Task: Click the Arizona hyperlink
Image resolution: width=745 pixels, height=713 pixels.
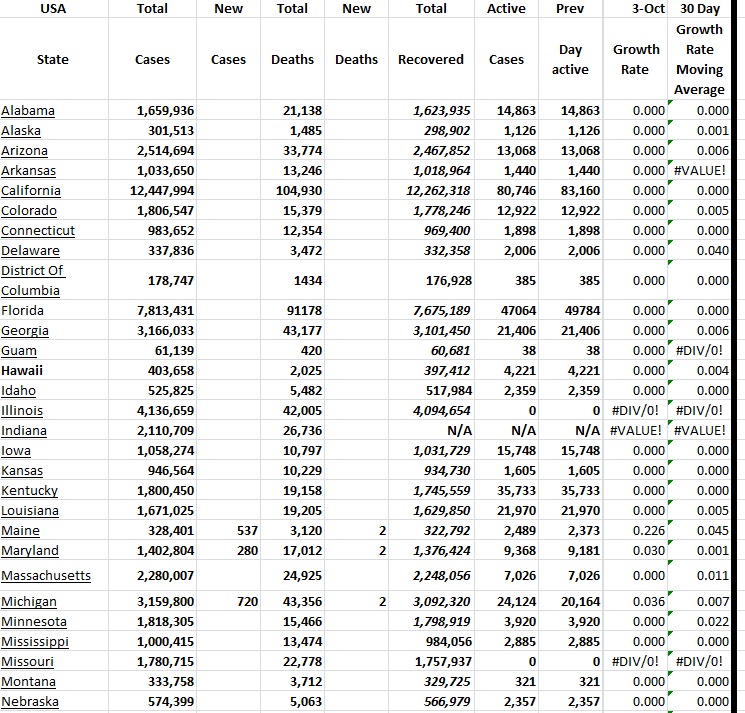Action: point(24,151)
